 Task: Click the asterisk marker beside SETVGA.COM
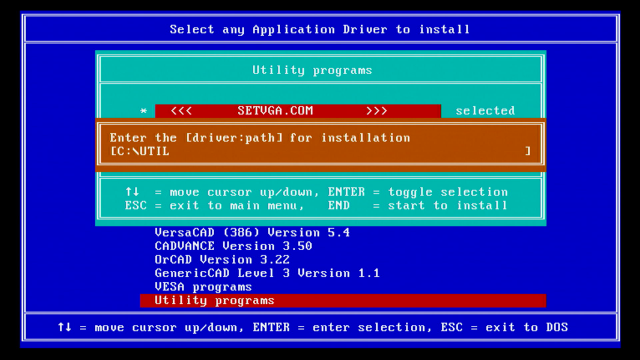point(143,111)
